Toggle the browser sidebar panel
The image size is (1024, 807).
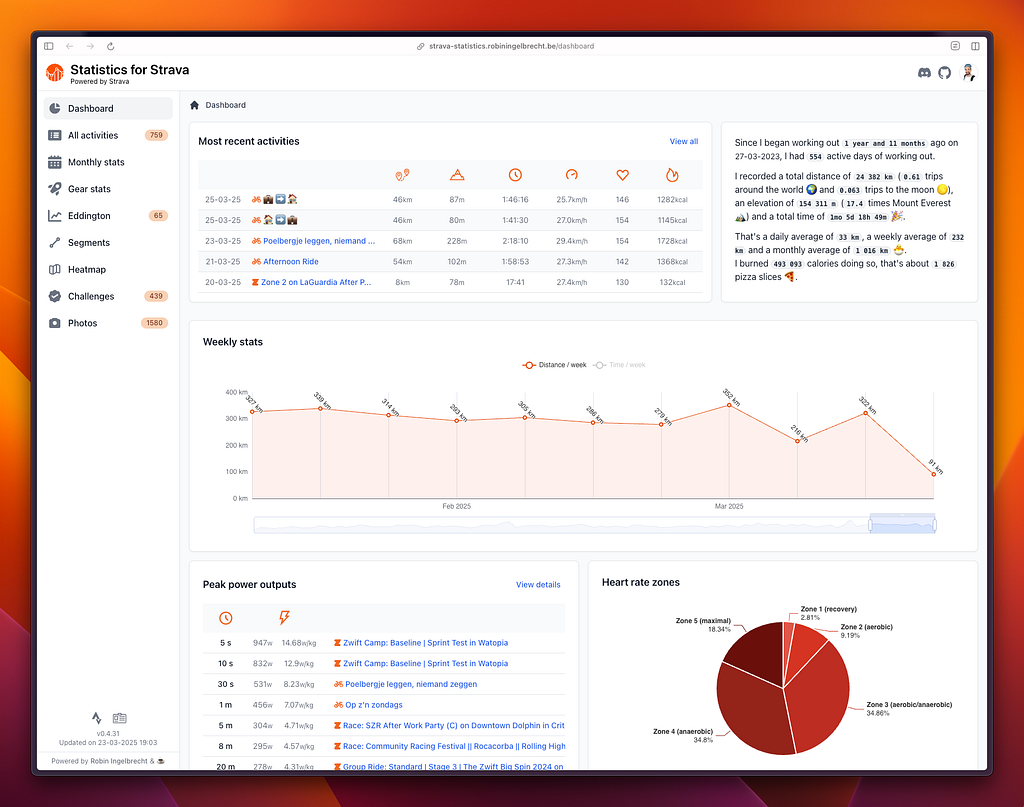click(x=48, y=45)
